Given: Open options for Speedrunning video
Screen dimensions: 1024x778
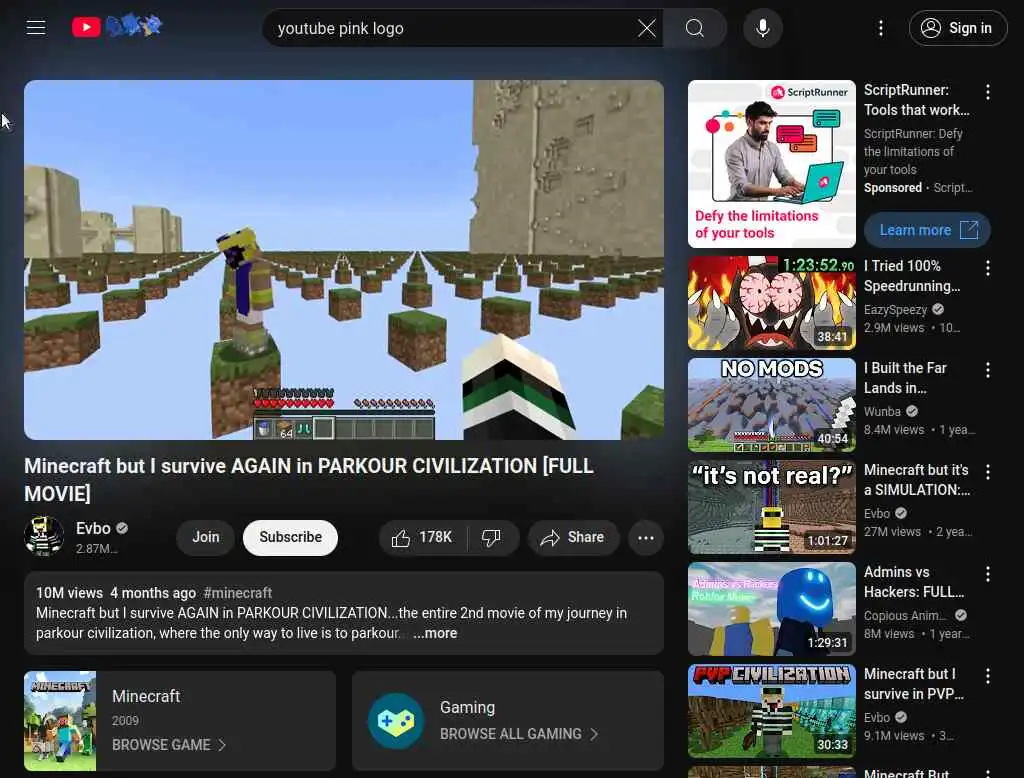Looking at the screenshot, I should pos(987,268).
